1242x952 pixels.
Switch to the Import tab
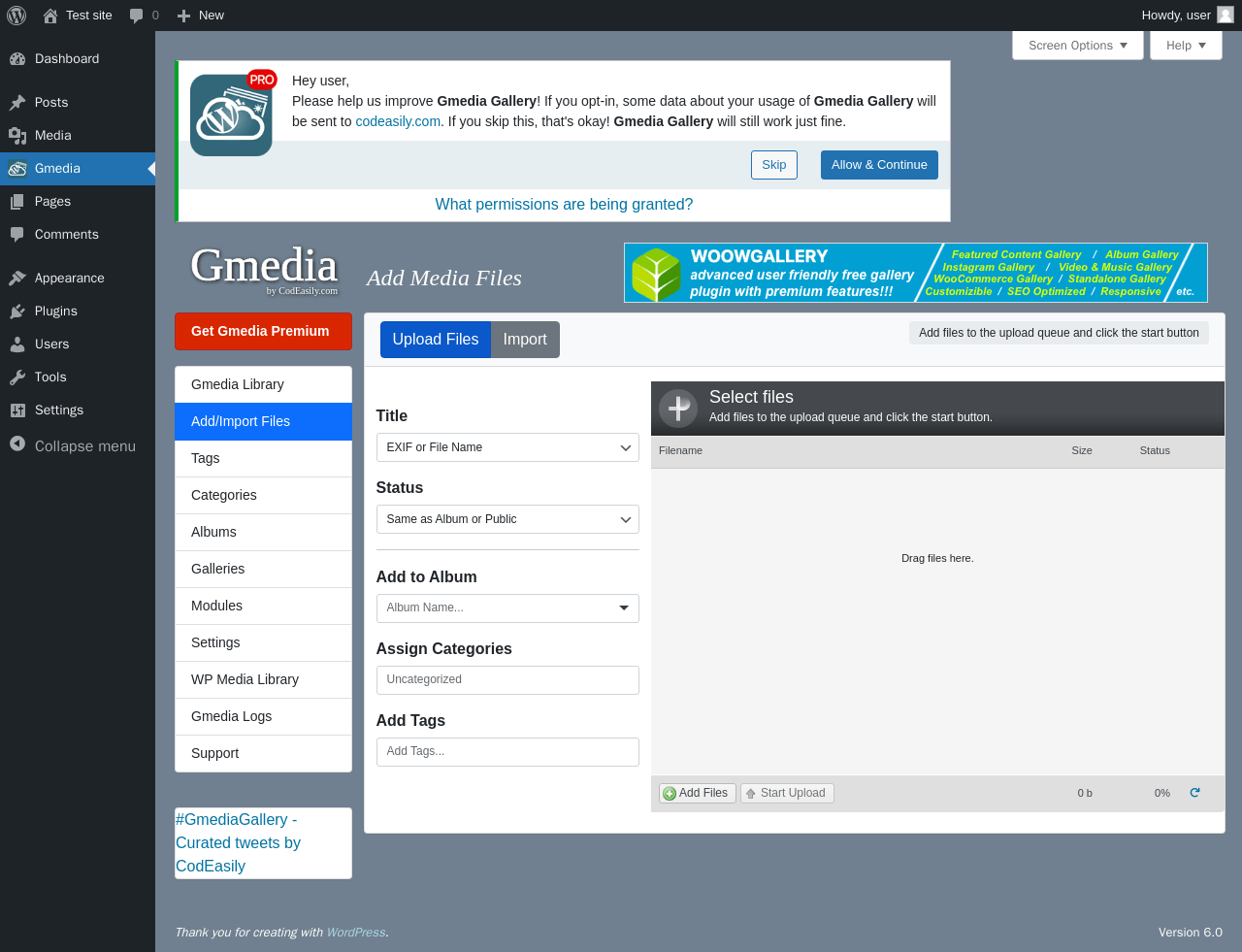point(525,340)
